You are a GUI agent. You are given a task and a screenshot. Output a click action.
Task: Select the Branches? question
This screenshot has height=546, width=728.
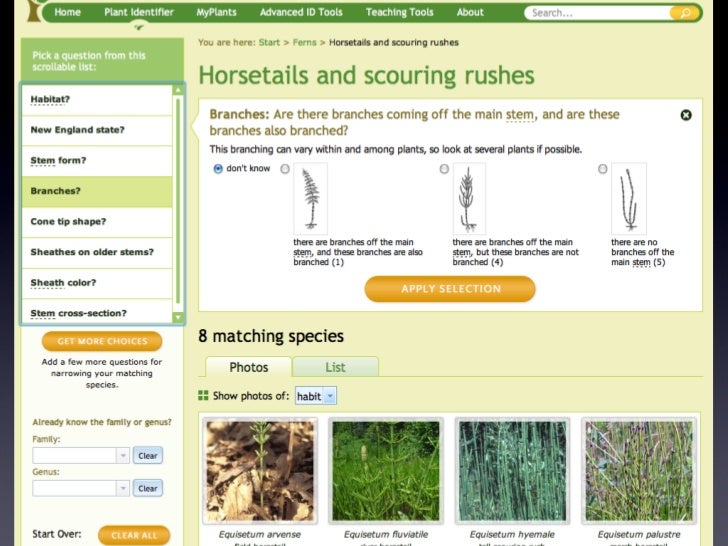point(97,191)
